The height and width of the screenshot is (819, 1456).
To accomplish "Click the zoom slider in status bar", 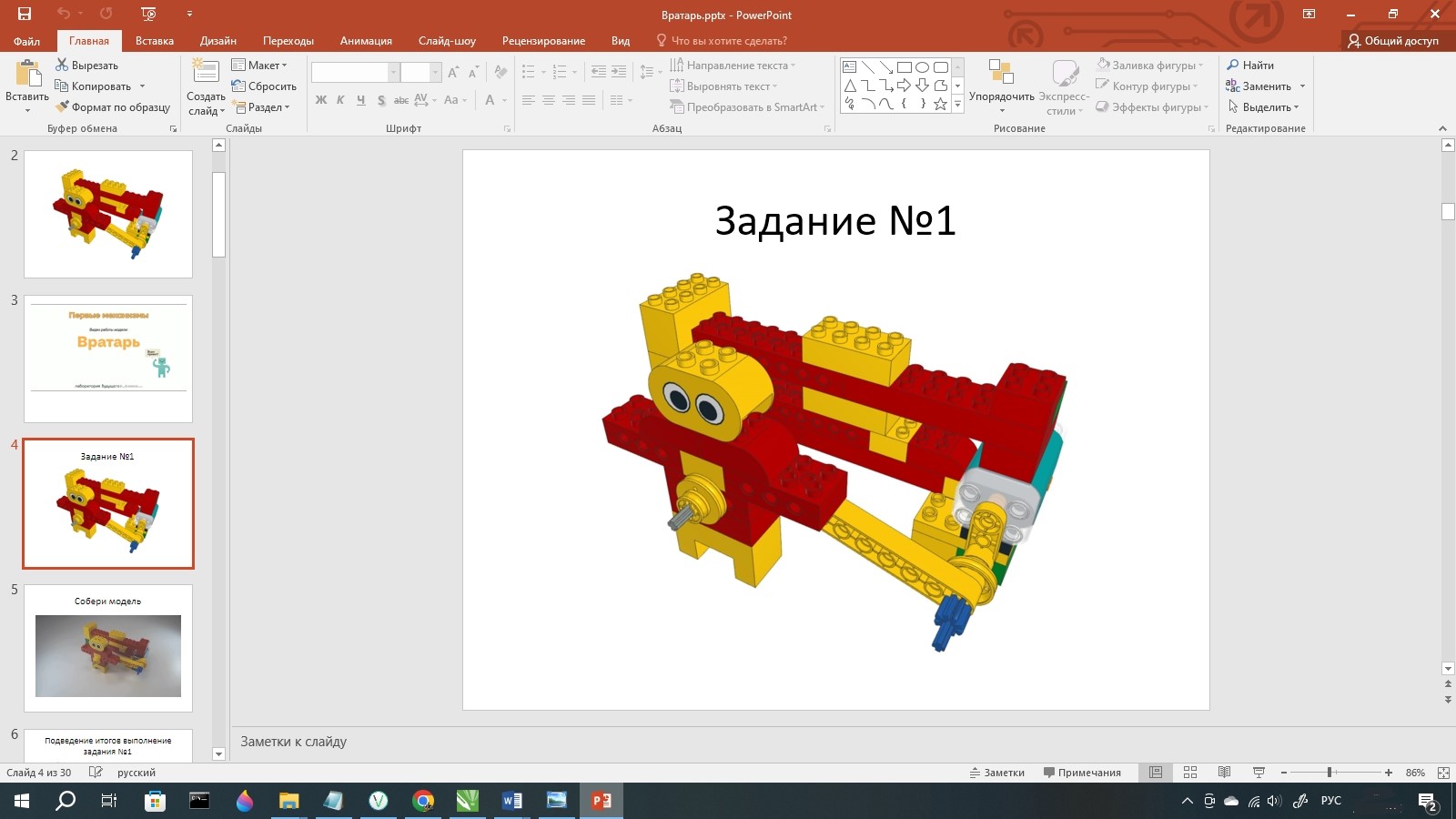I will (x=1330, y=773).
